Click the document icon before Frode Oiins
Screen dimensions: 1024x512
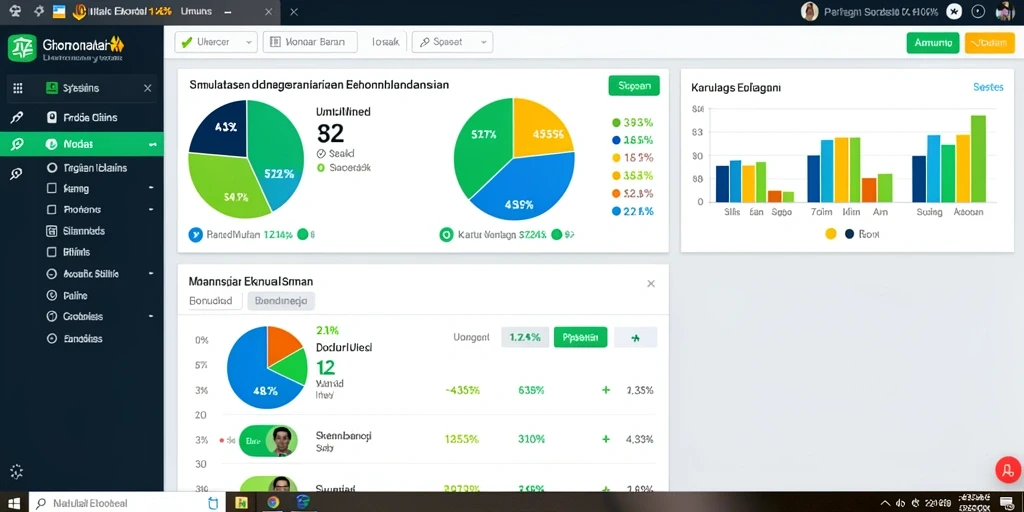[52, 118]
